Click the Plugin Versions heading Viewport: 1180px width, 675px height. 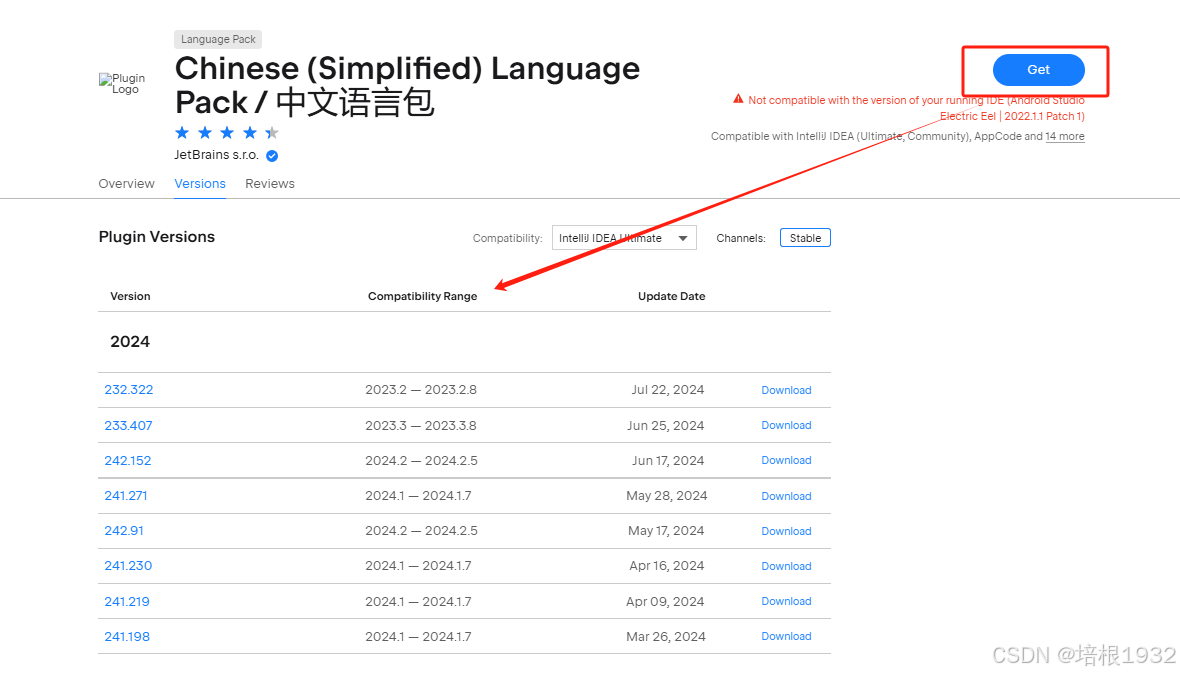[157, 237]
